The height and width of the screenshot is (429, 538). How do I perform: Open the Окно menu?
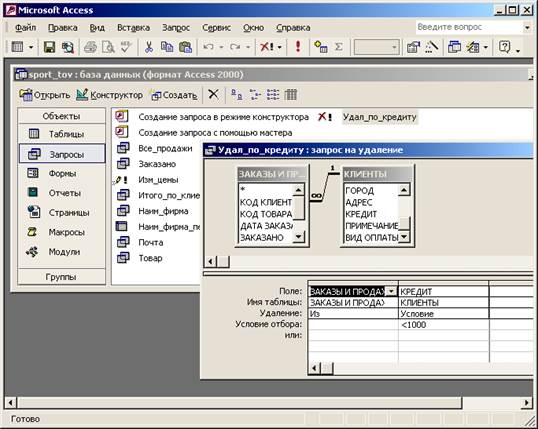[x=254, y=27]
